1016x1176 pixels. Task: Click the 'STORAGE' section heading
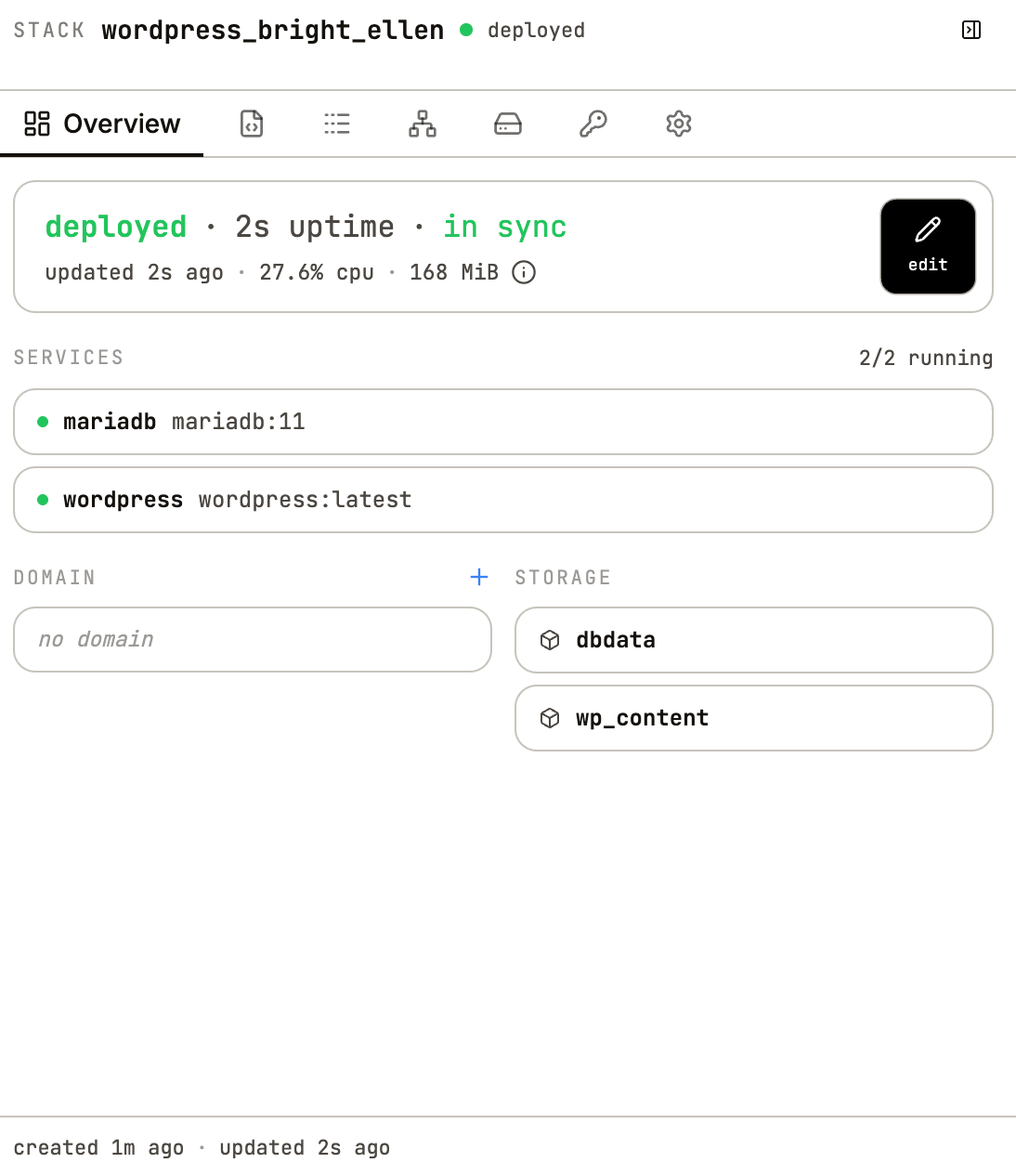click(563, 577)
